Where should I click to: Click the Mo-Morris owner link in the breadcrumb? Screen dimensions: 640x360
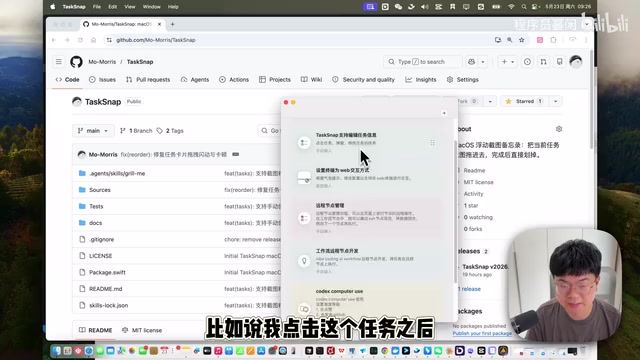[x=102, y=62]
